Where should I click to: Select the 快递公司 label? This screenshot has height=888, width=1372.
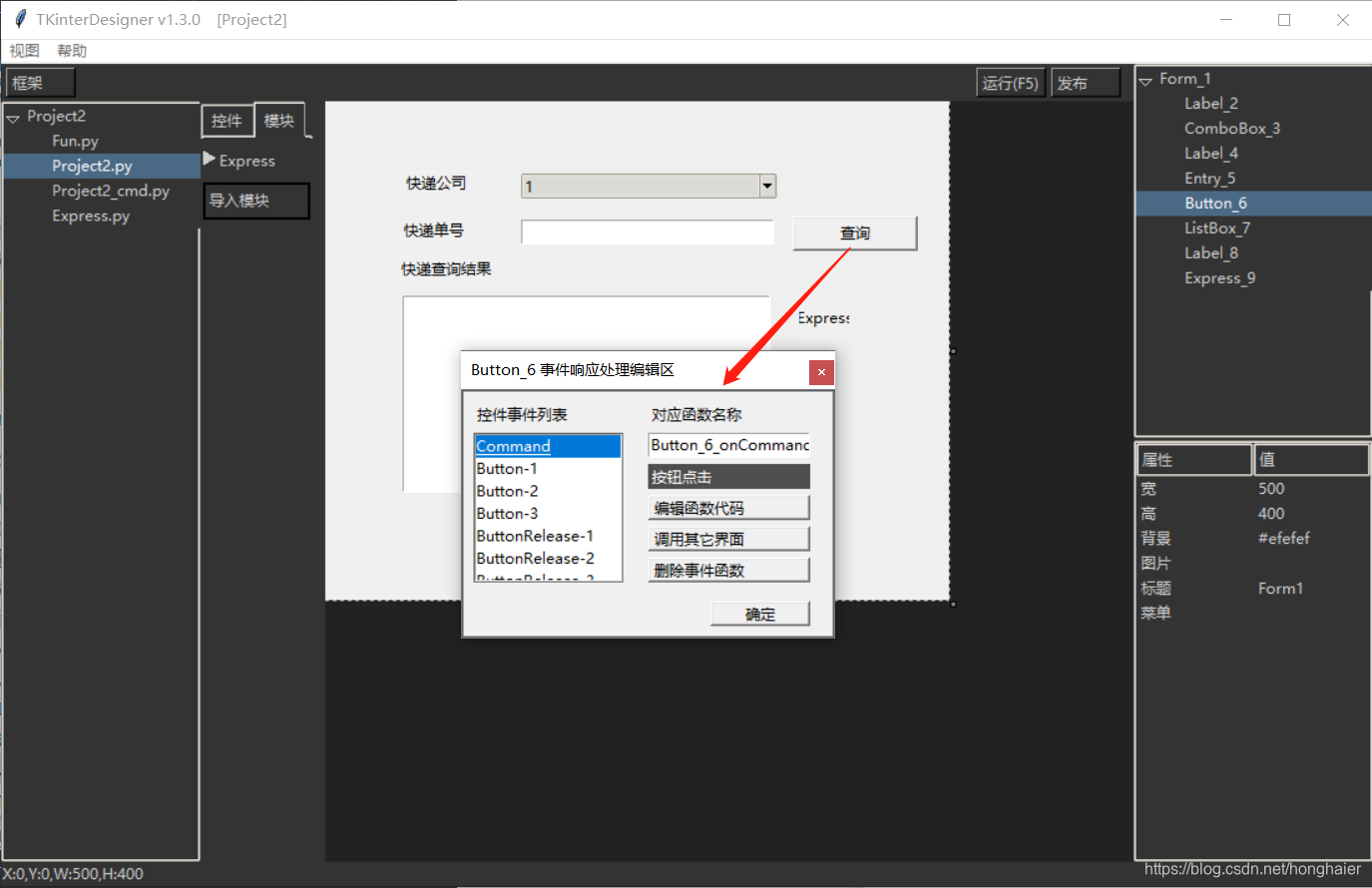(x=436, y=184)
